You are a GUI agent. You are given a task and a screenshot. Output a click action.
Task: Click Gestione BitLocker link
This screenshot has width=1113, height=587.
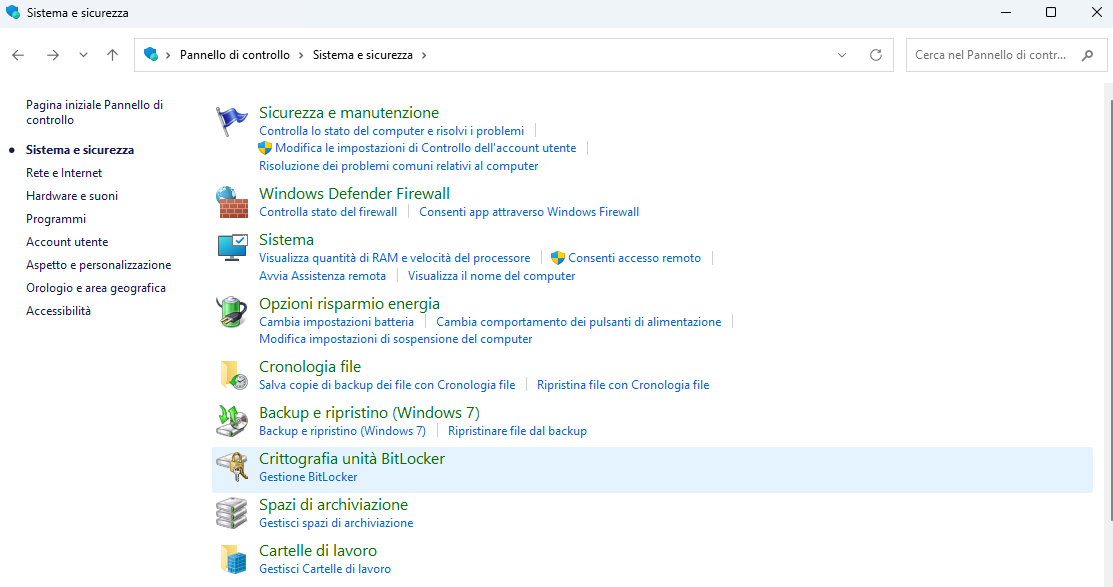click(x=308, y=477)
